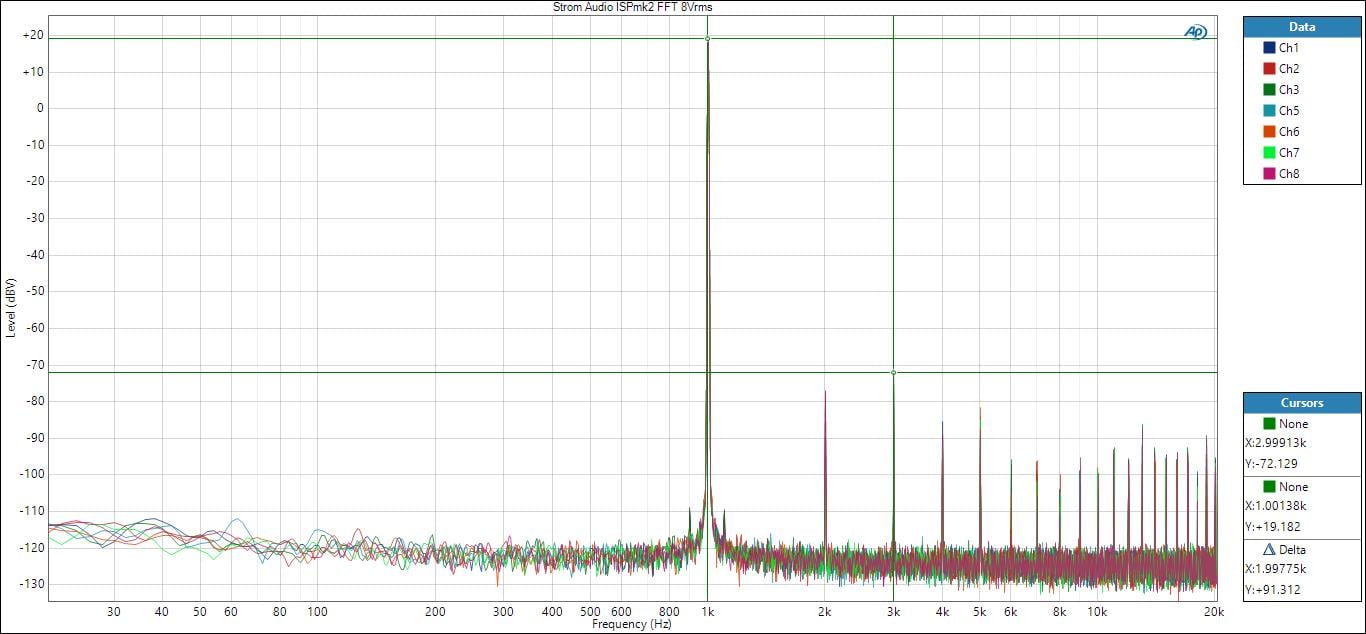1366x634 pixels.
Task: Click the AP logo in the graph corner
Action: point(1195,32)
